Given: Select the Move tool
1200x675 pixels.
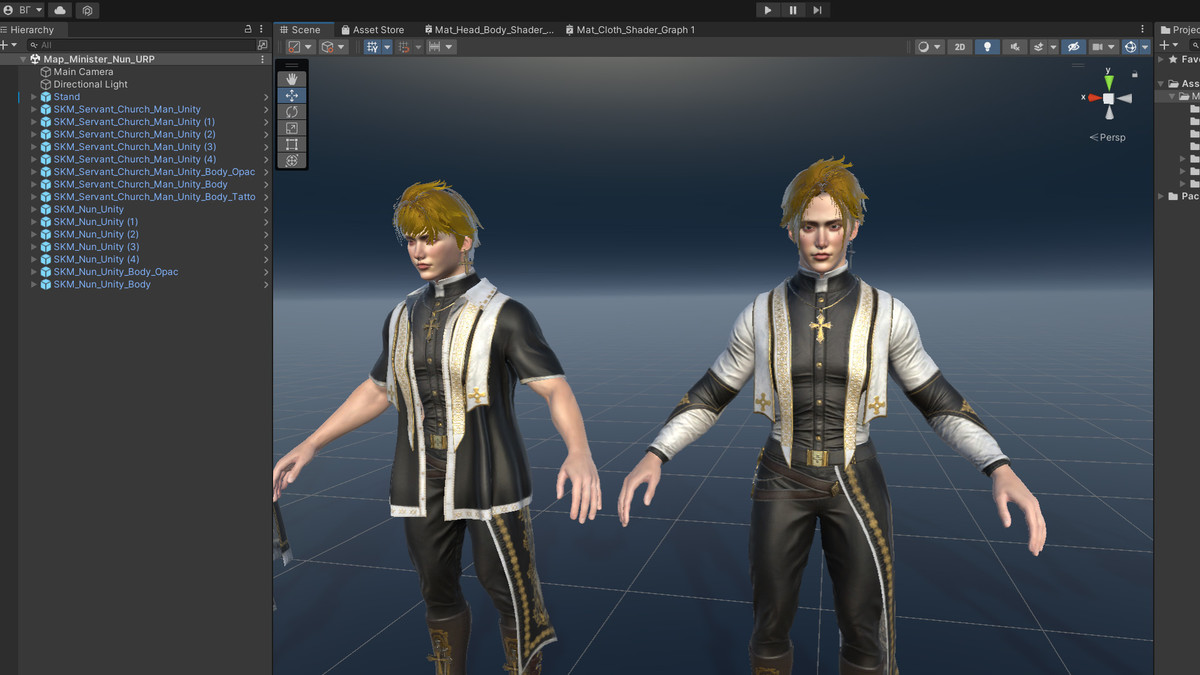Looking at the screenshot, I should 292,95.
